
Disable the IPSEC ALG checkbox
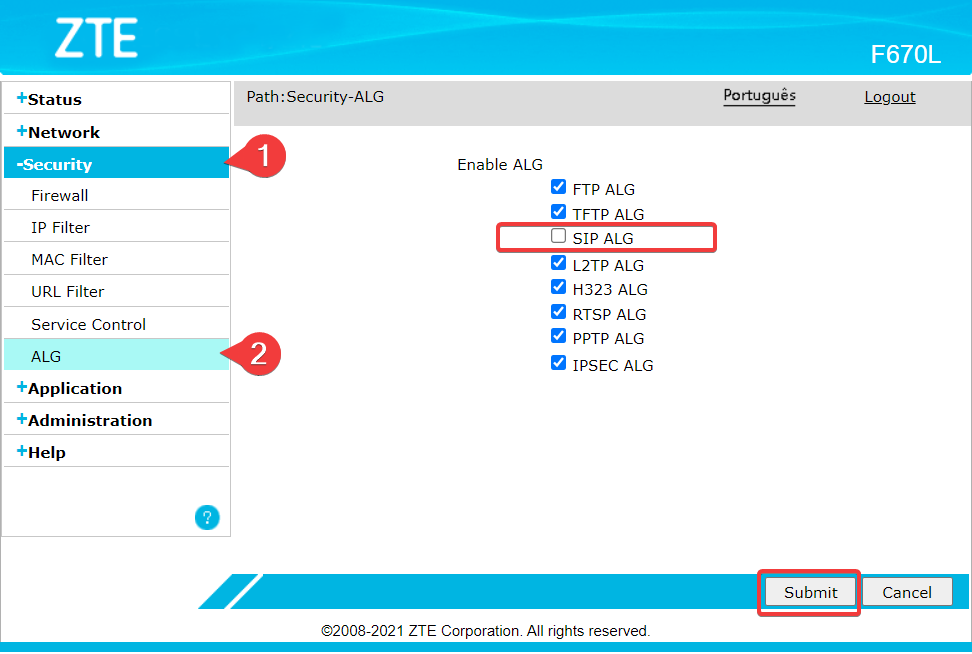[x=559, y=364]
